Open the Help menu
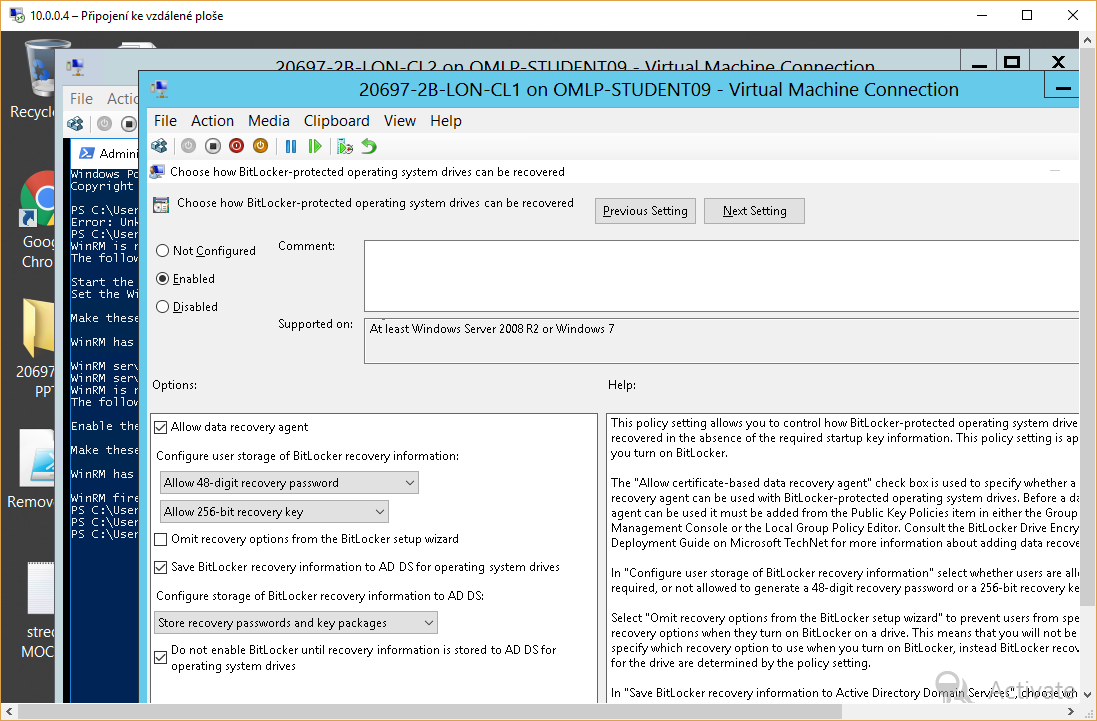Viewport: 1097px width, 721px height. click(x=446, y=121)
